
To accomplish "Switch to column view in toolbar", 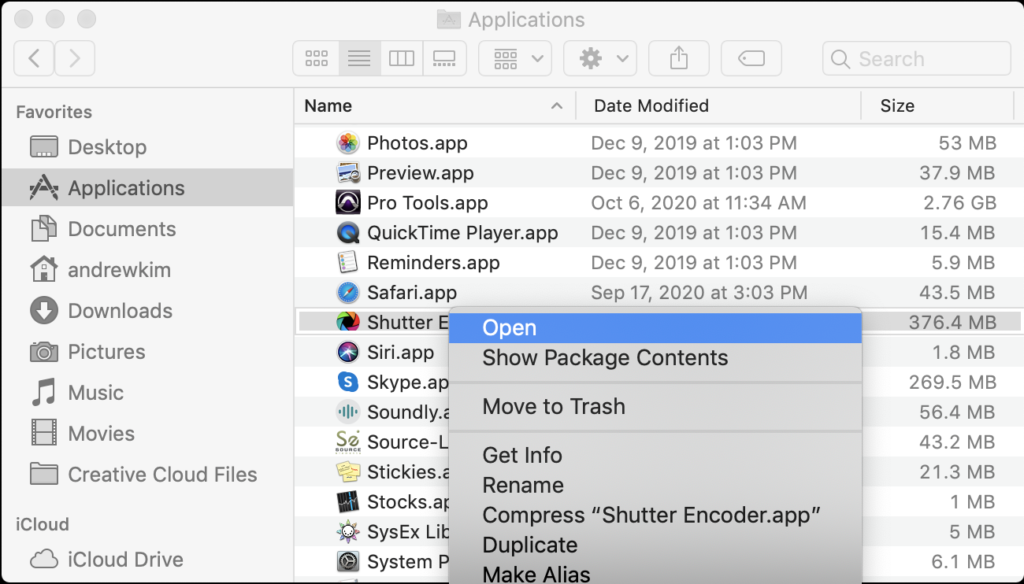I will click(x=401, y=59).
